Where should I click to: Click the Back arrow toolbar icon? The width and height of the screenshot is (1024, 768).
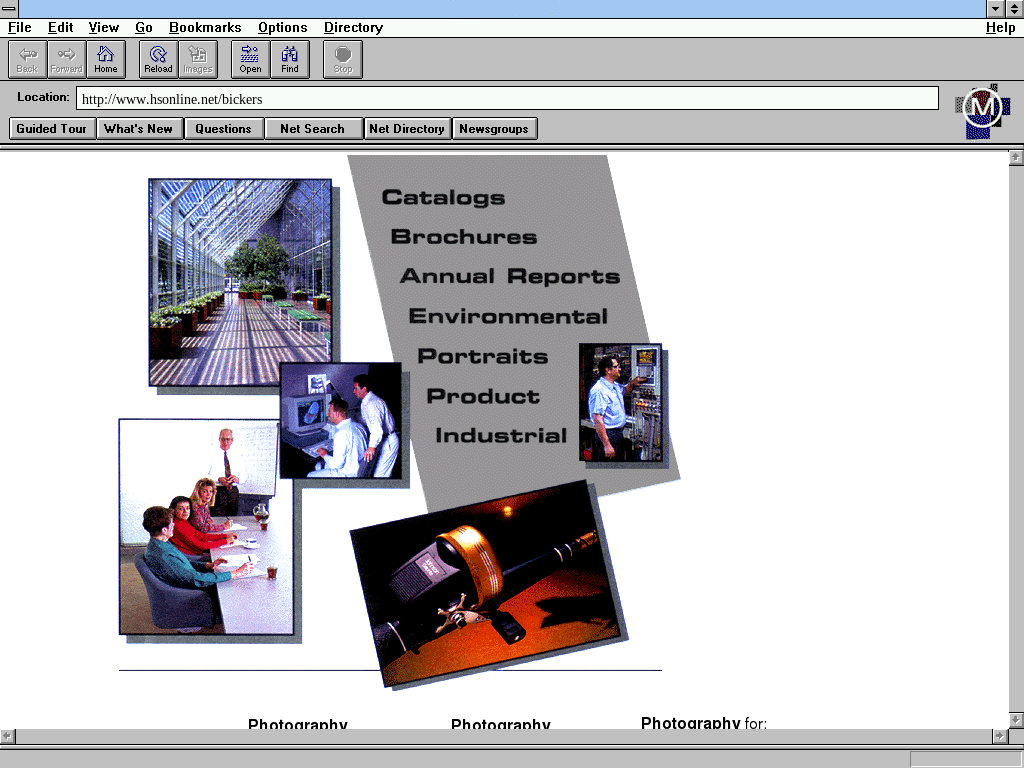[x=27, y=59]
